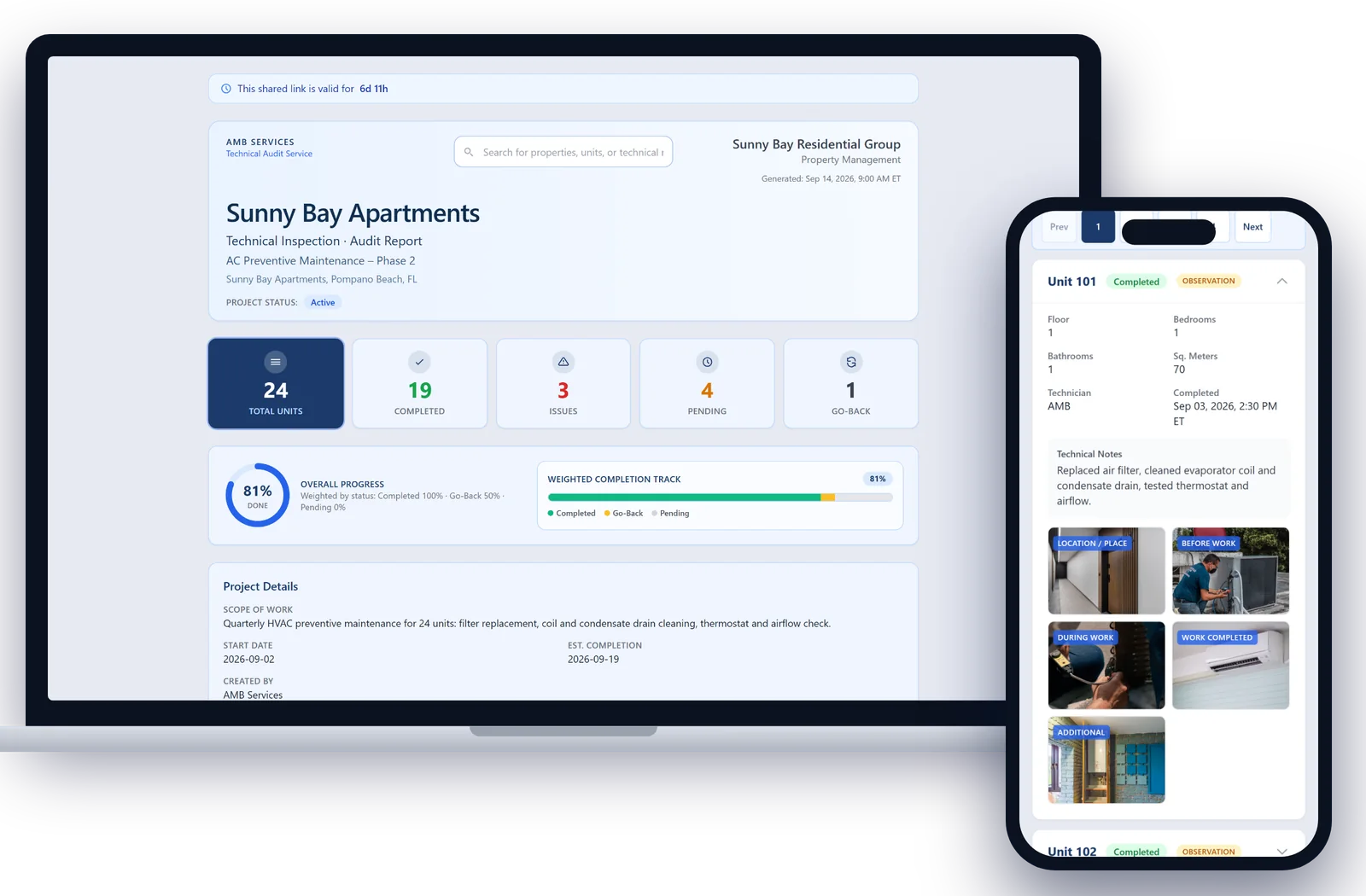Open the Before Work photo
This screenshot has height=896, width=1366.
click(x=1230, y=571)
